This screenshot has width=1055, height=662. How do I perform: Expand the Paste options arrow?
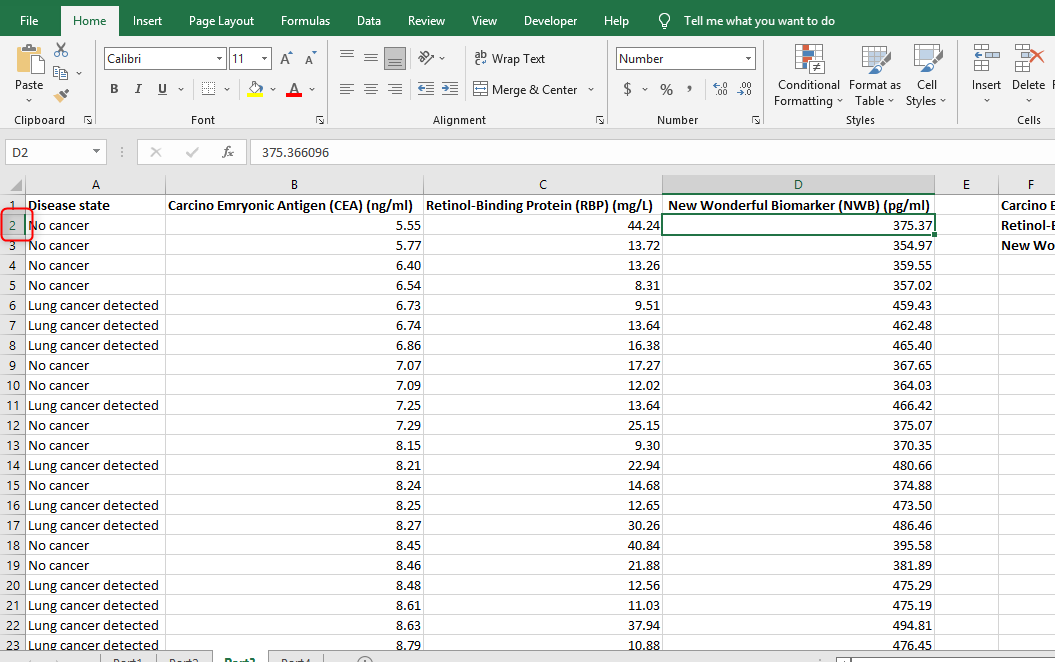pos(29,100)
